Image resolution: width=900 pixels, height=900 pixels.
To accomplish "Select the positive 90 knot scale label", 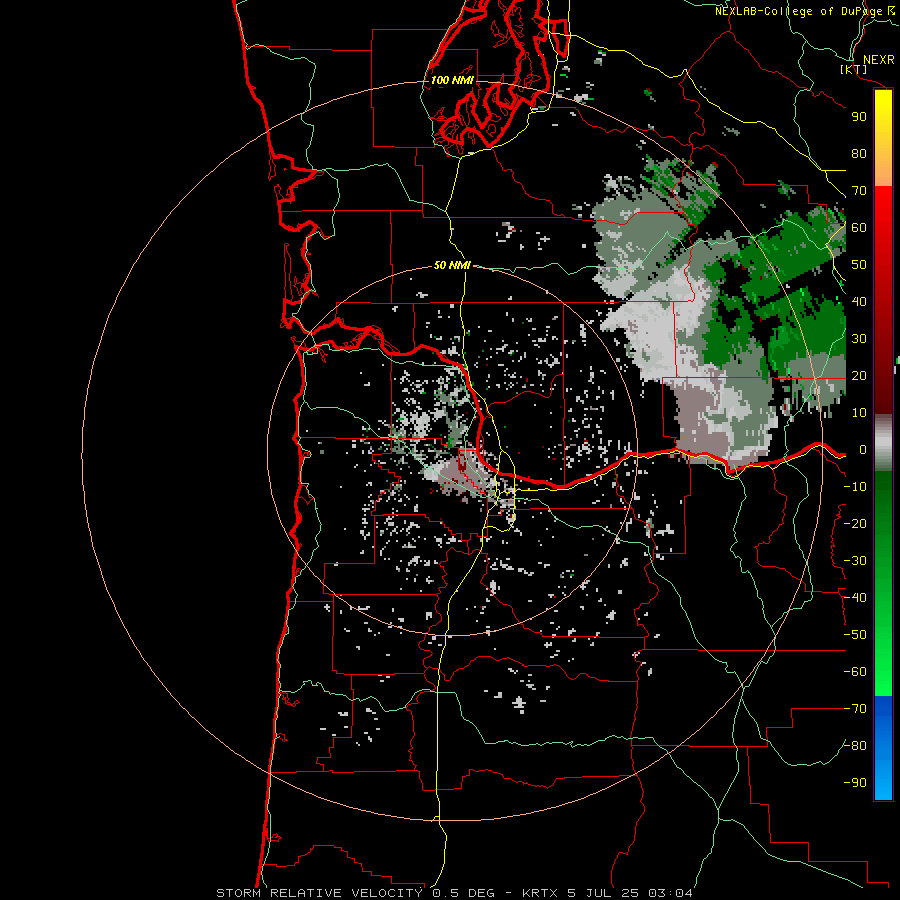I will click(x=859, y=117).
